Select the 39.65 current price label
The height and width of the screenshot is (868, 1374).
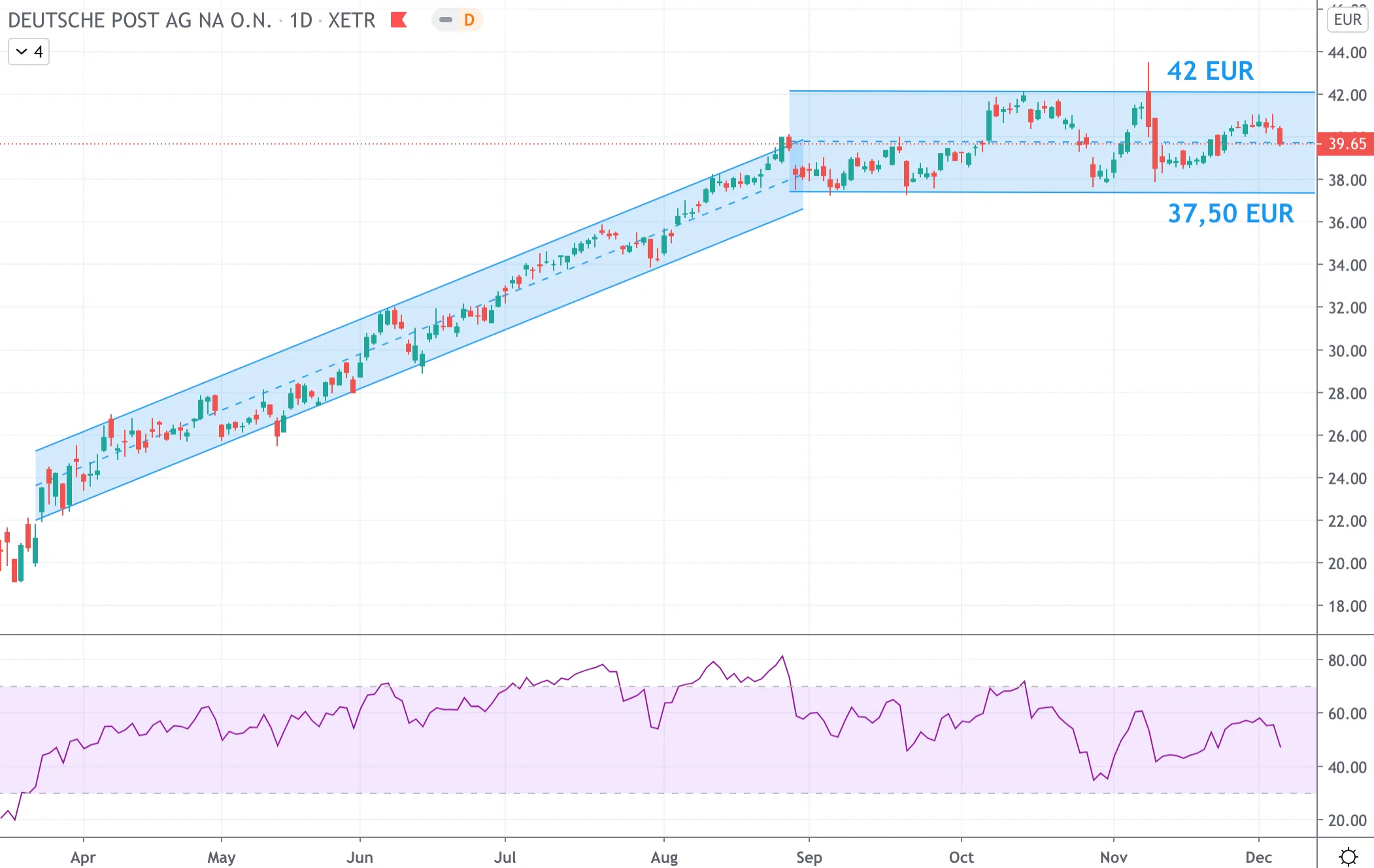coord(1346,144)
